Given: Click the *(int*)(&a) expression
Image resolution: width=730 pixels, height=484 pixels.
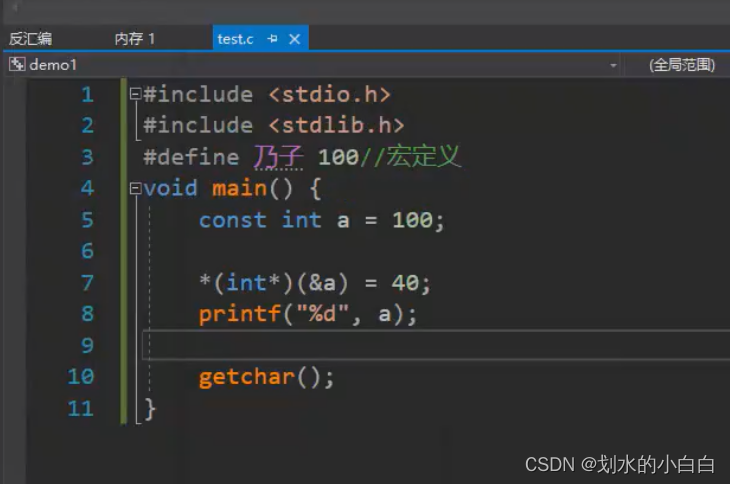Looking at the screenshot, I should [274, 283].
